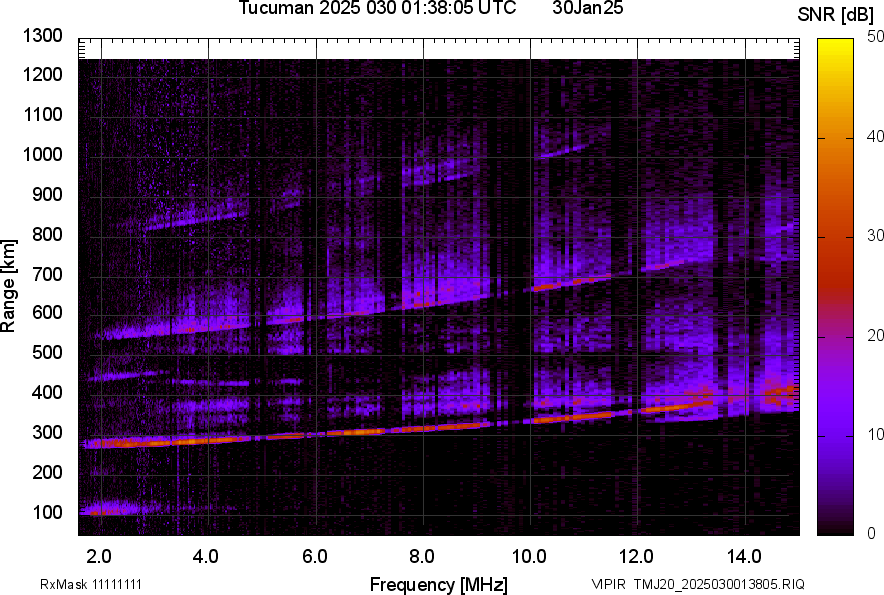Click the 'SNR [dB]' colorbar heading
This screenshot has height=595, width=884.
coord(835,15)
